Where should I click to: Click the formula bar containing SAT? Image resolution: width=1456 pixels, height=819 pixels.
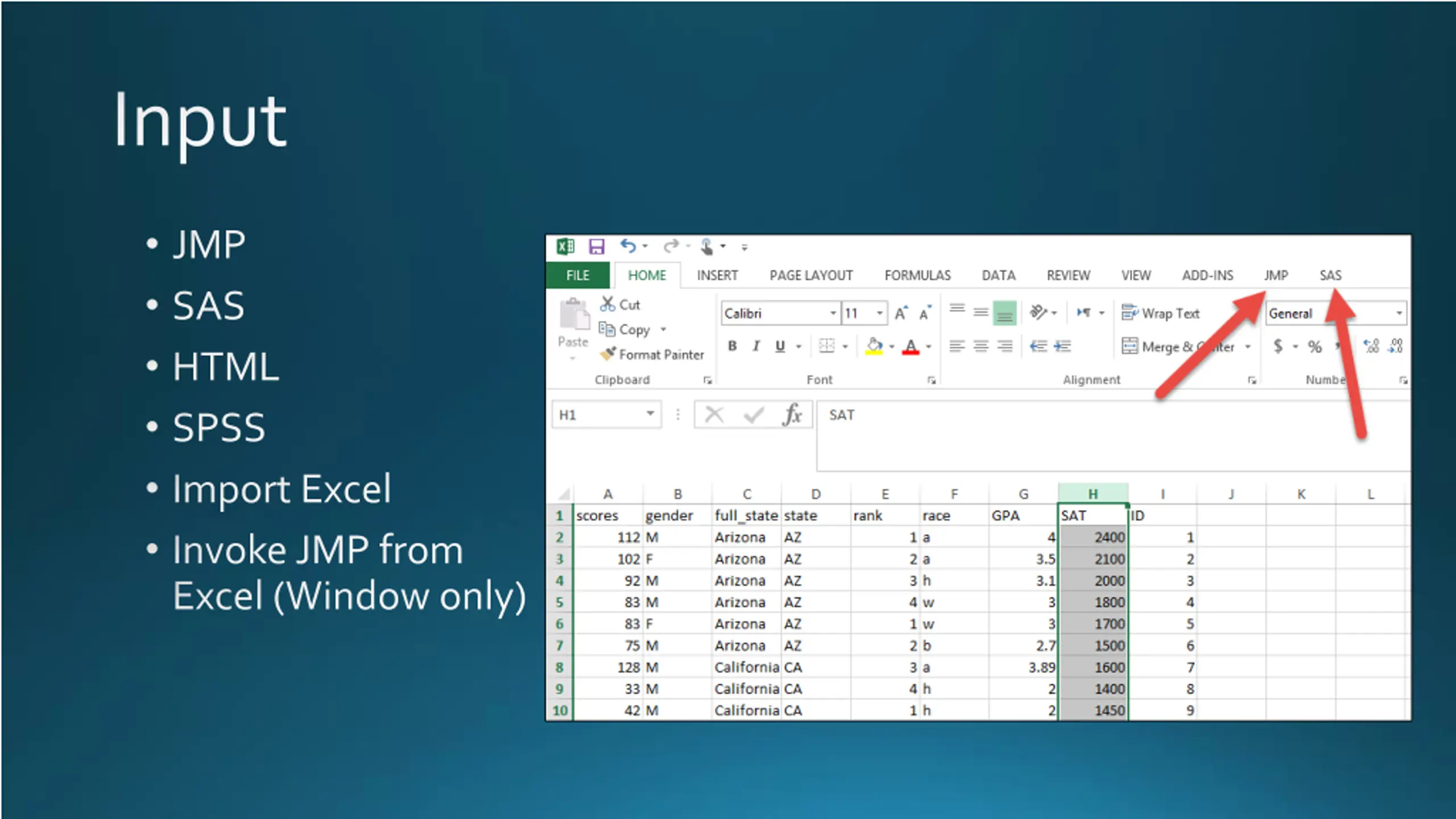(1113, 436)
